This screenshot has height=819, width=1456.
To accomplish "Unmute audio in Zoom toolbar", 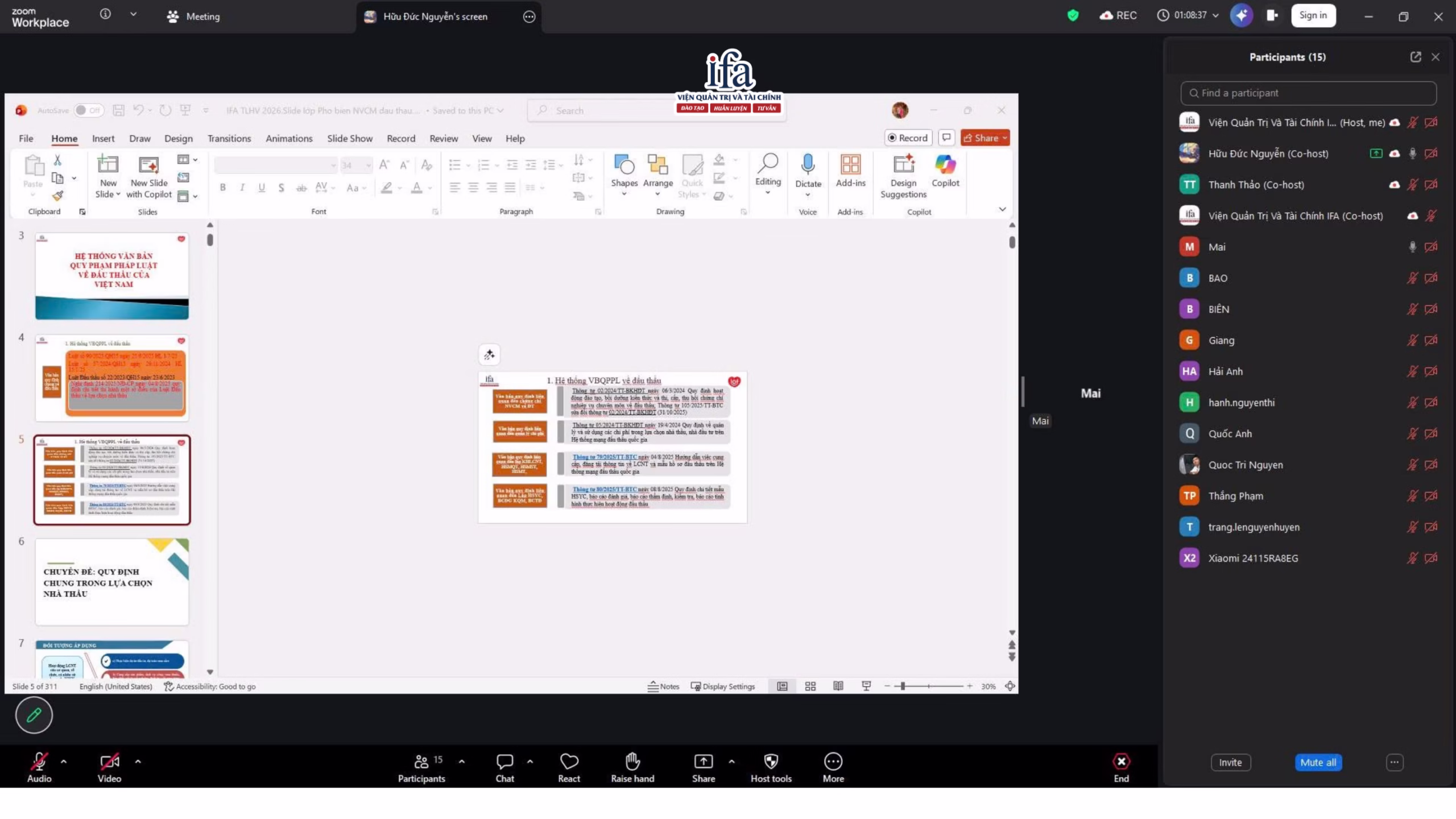I will pyautogui.click(x=39, y=762).
